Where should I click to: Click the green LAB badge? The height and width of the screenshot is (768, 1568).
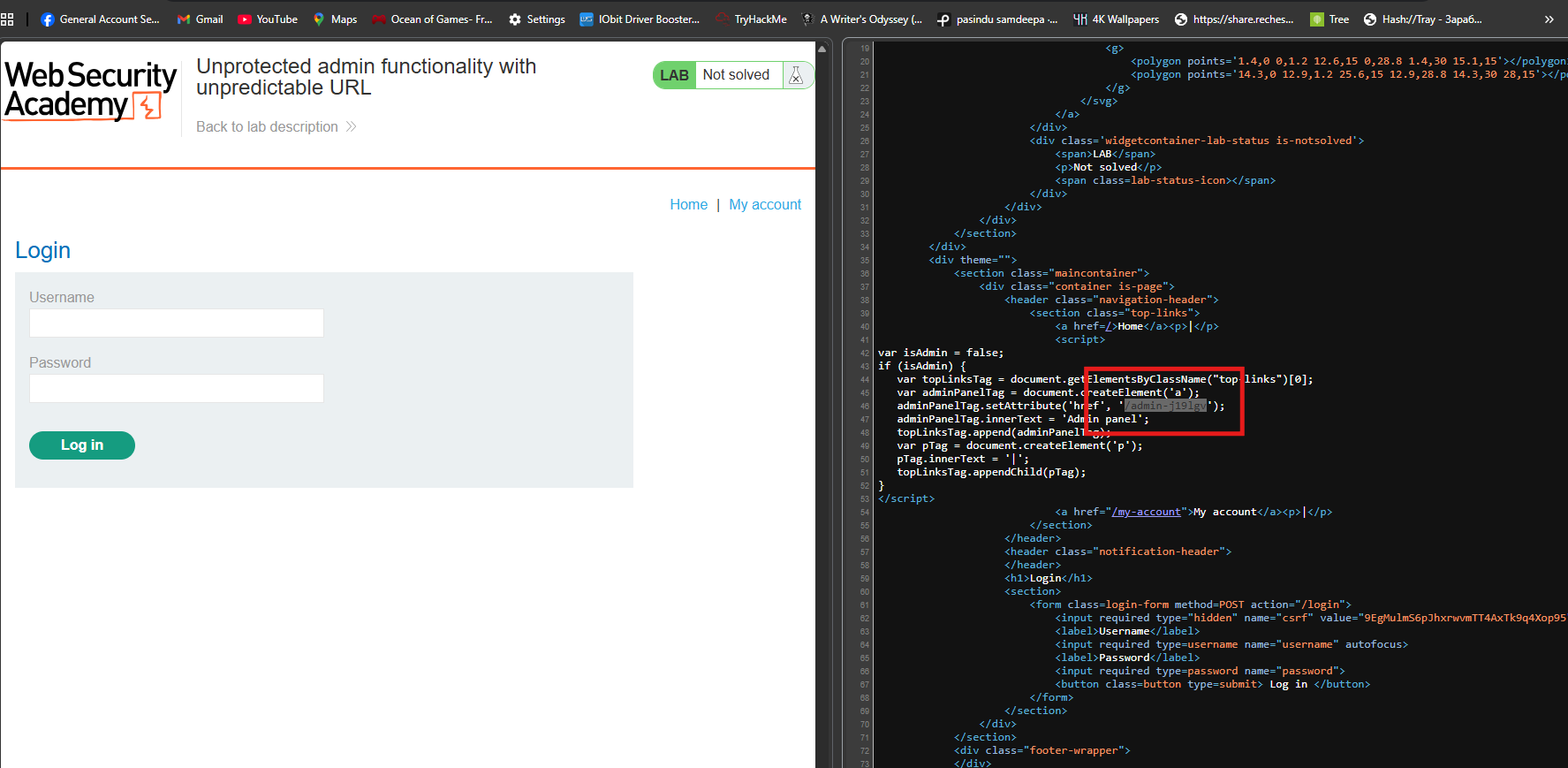674,75
